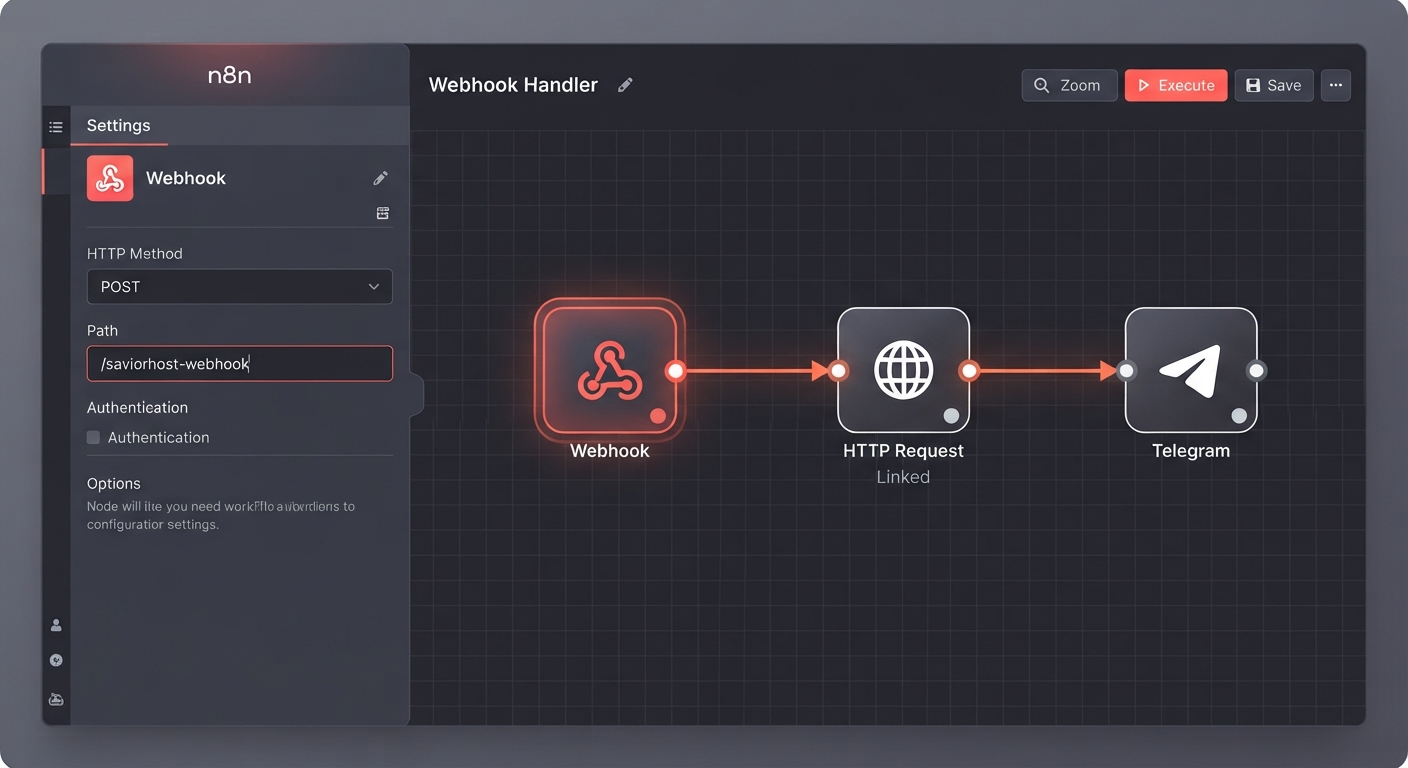1408x768 pixels.
Task: Open the Zoom control
Action: (1069, 85)
